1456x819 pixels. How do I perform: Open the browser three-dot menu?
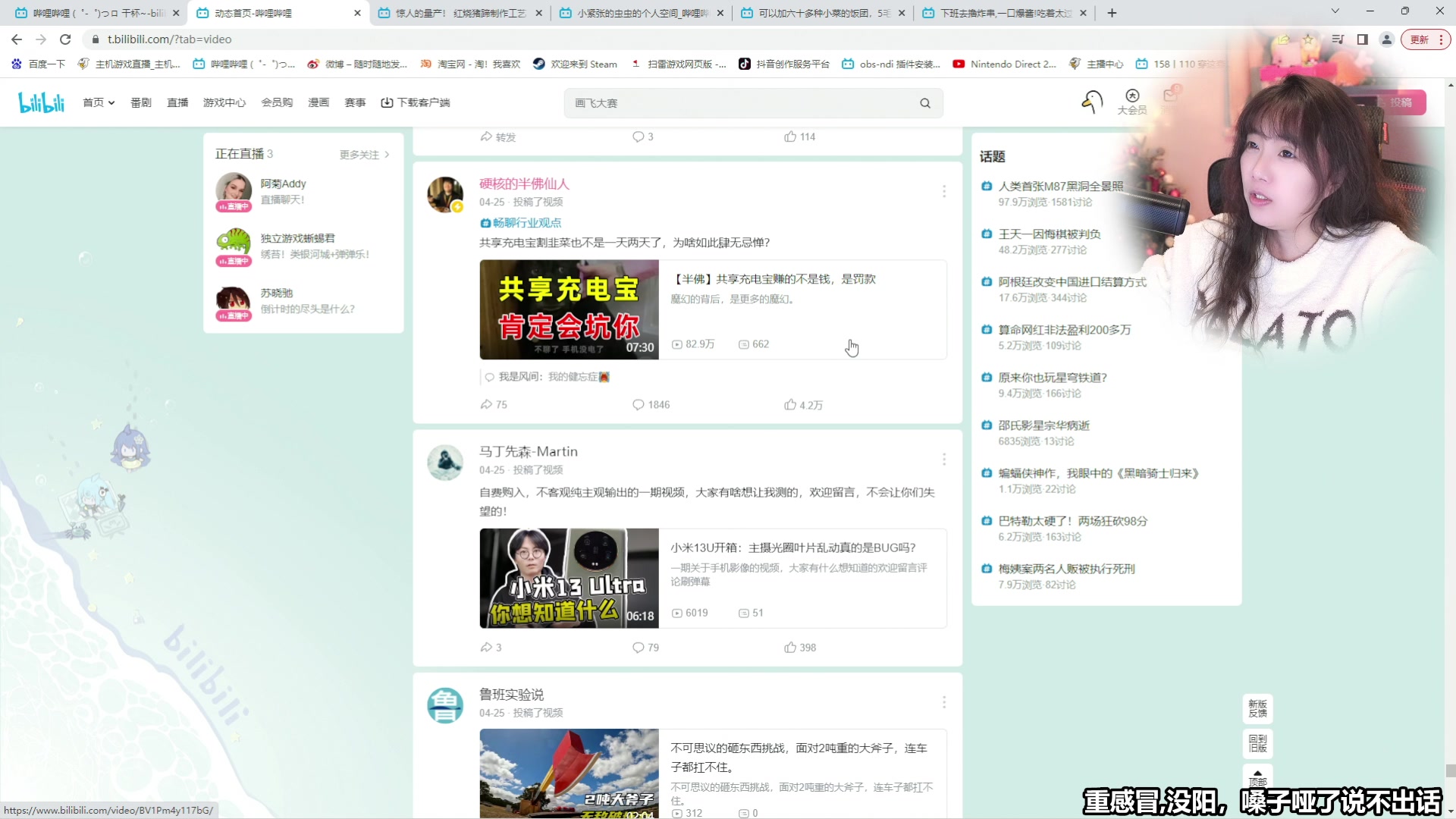[x=1441, y=39]
